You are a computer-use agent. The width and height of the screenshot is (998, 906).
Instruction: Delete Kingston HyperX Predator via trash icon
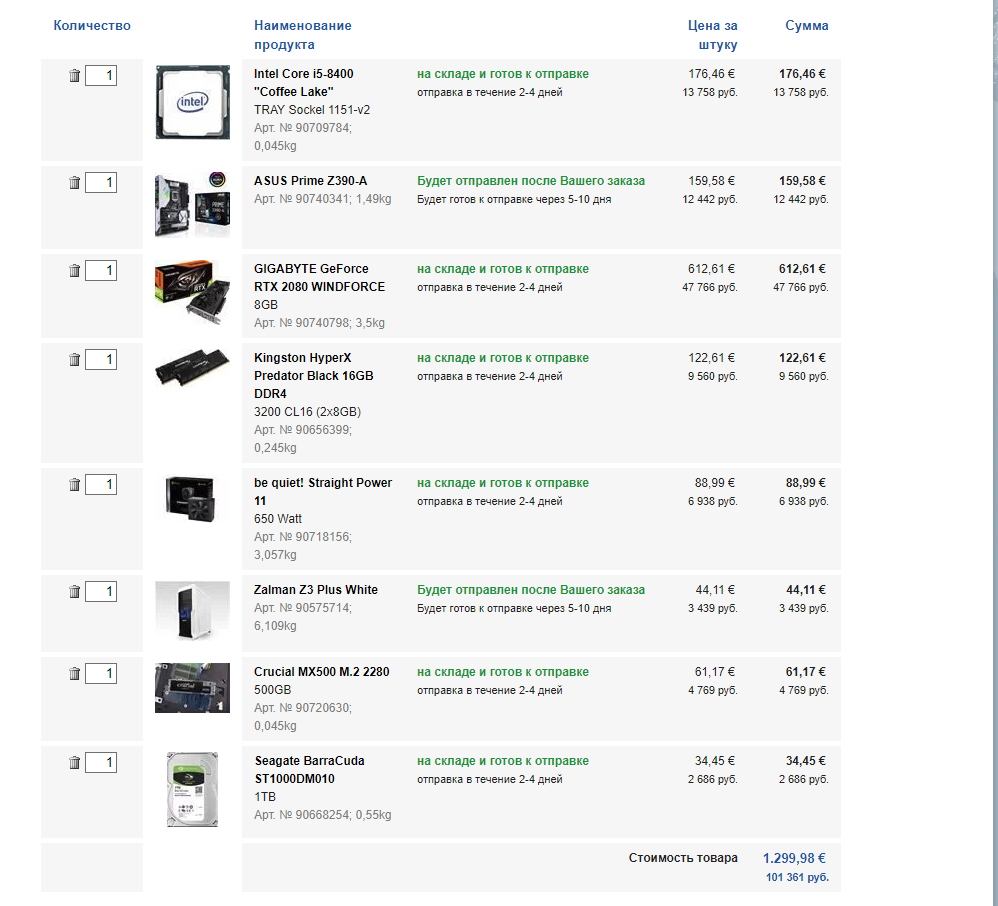pyautogui.click(x=74, y=360)
